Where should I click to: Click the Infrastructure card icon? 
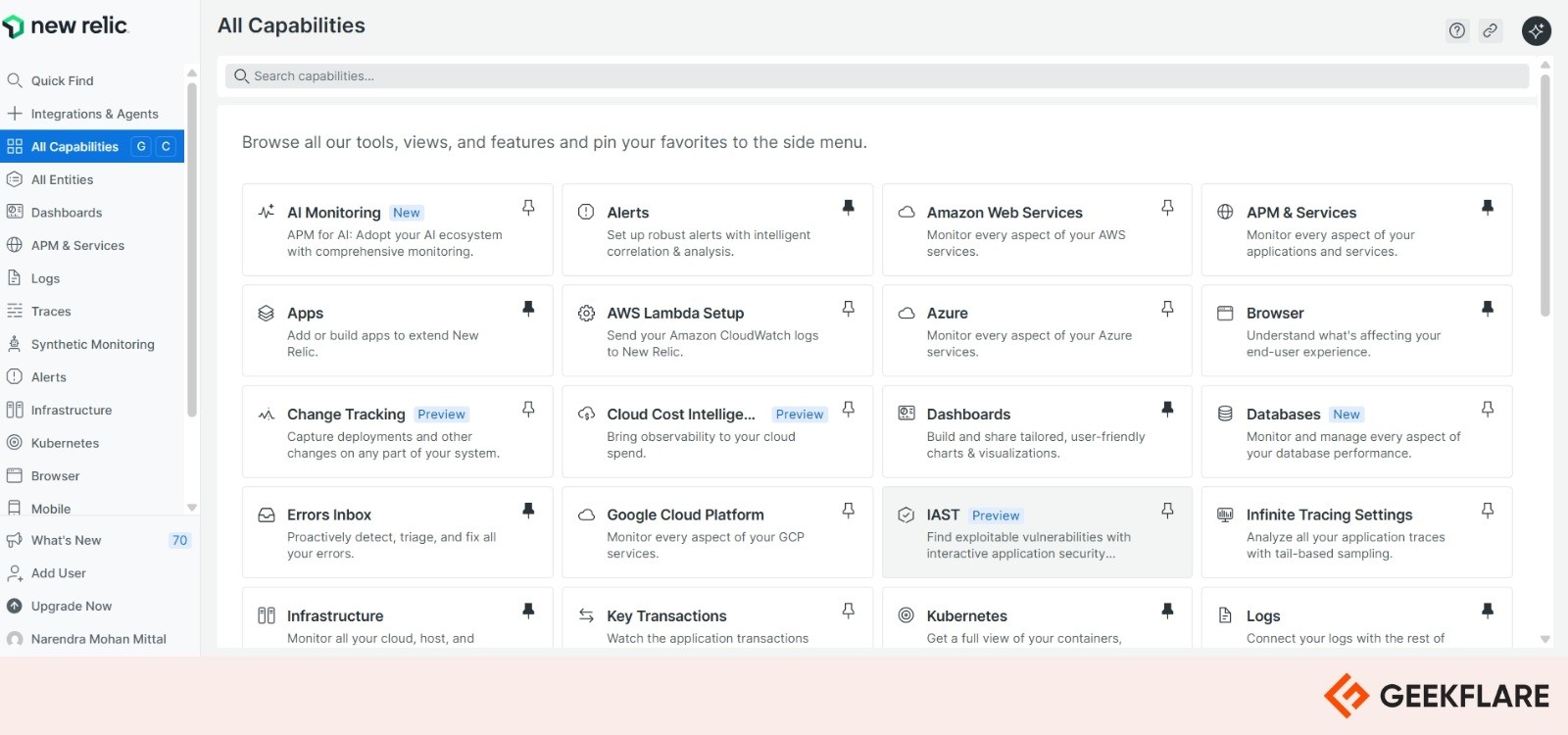pyautogui.click(x=266, y=615)
